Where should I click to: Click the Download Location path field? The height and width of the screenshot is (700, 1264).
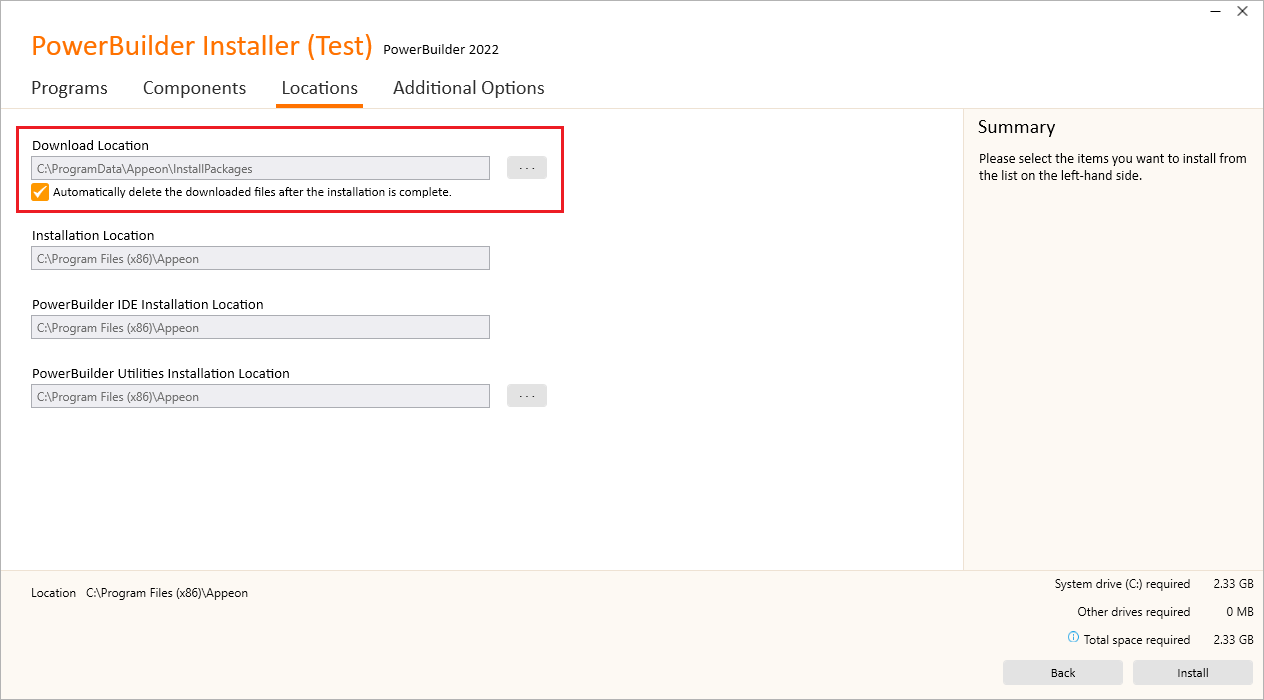click(x=260, y=168)
